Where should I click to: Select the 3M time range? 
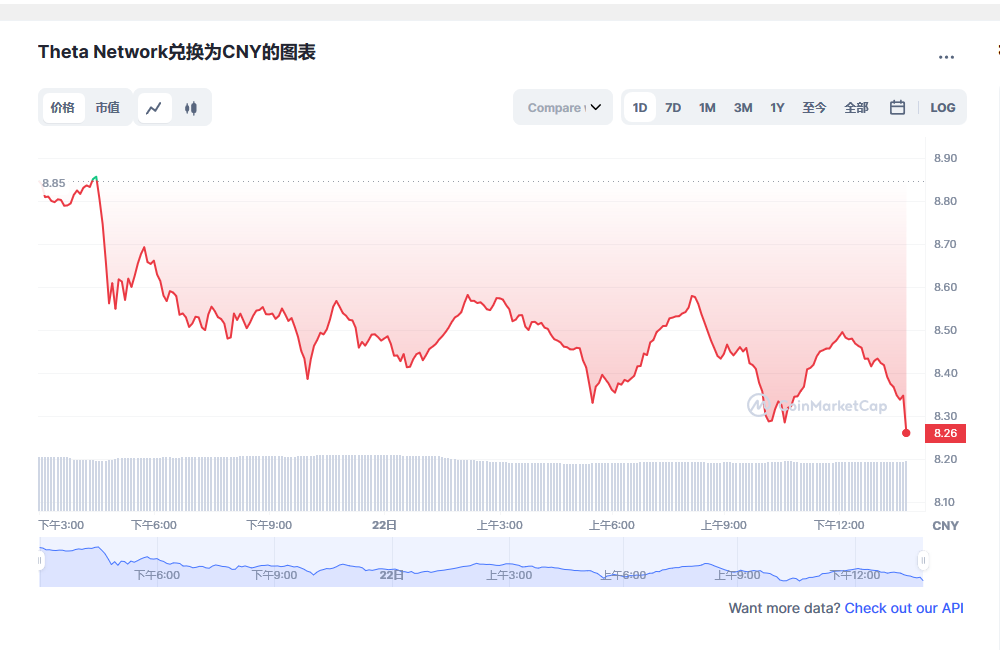[743, 107]
